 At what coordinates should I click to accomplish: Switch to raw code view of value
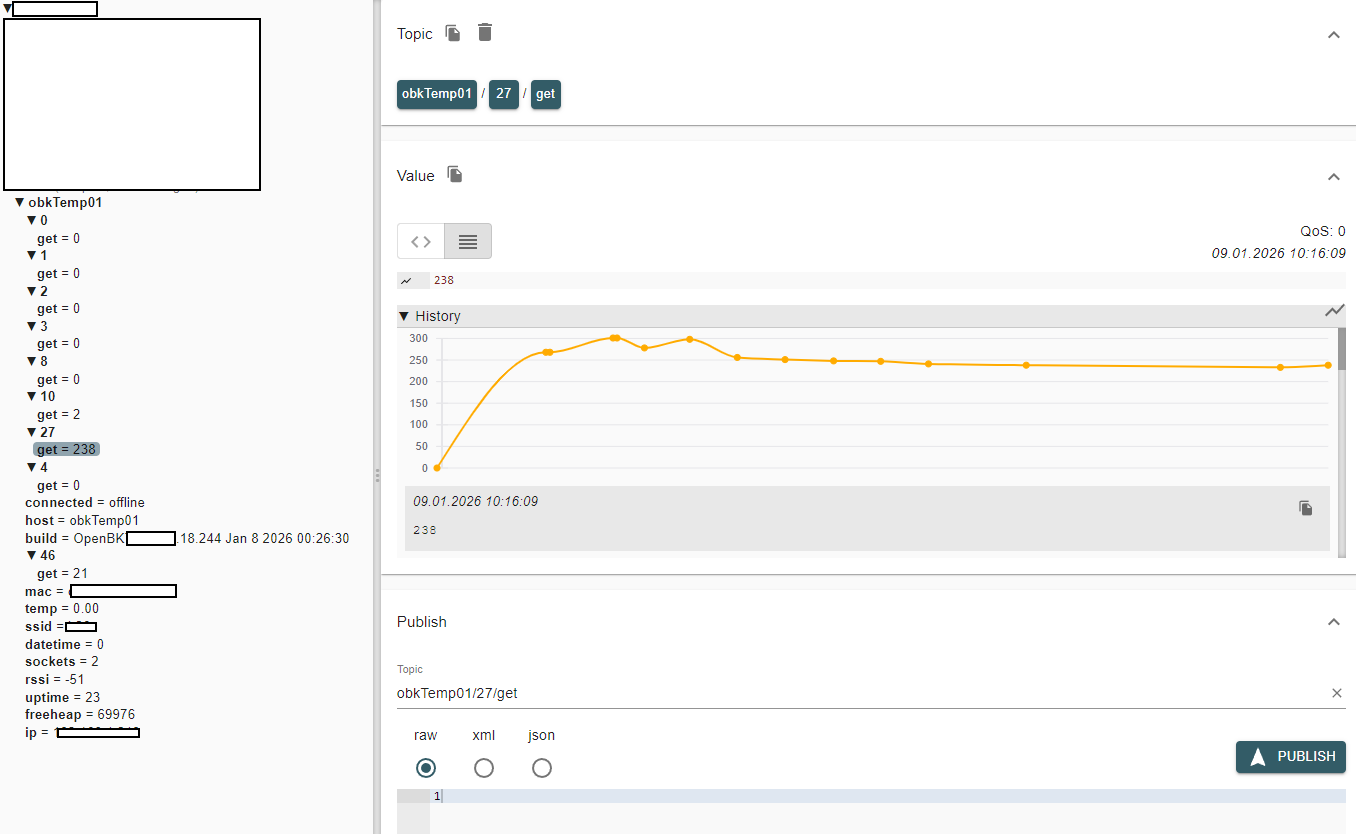(421, 241)
